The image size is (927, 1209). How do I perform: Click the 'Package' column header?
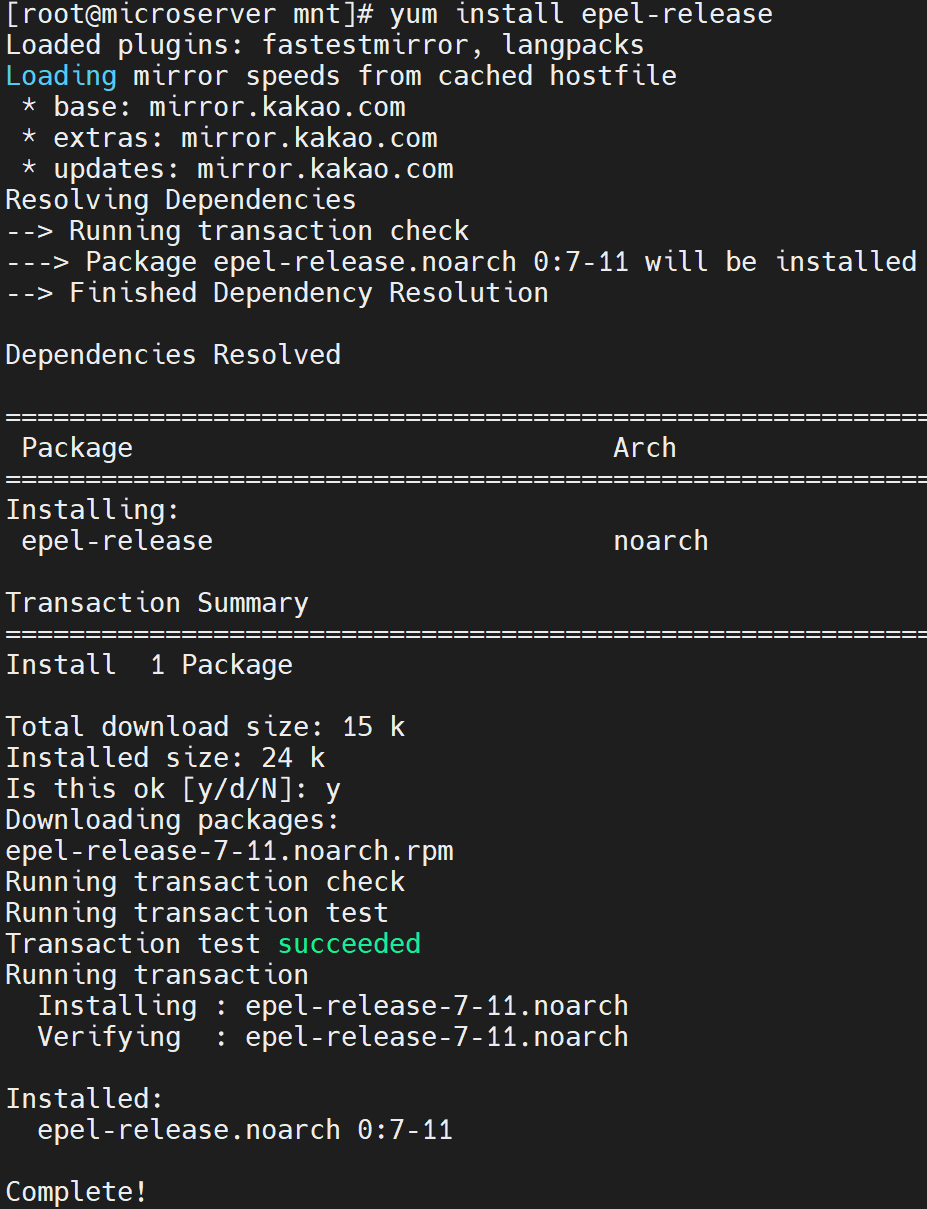pyautogui.click(x=77, y=448)
